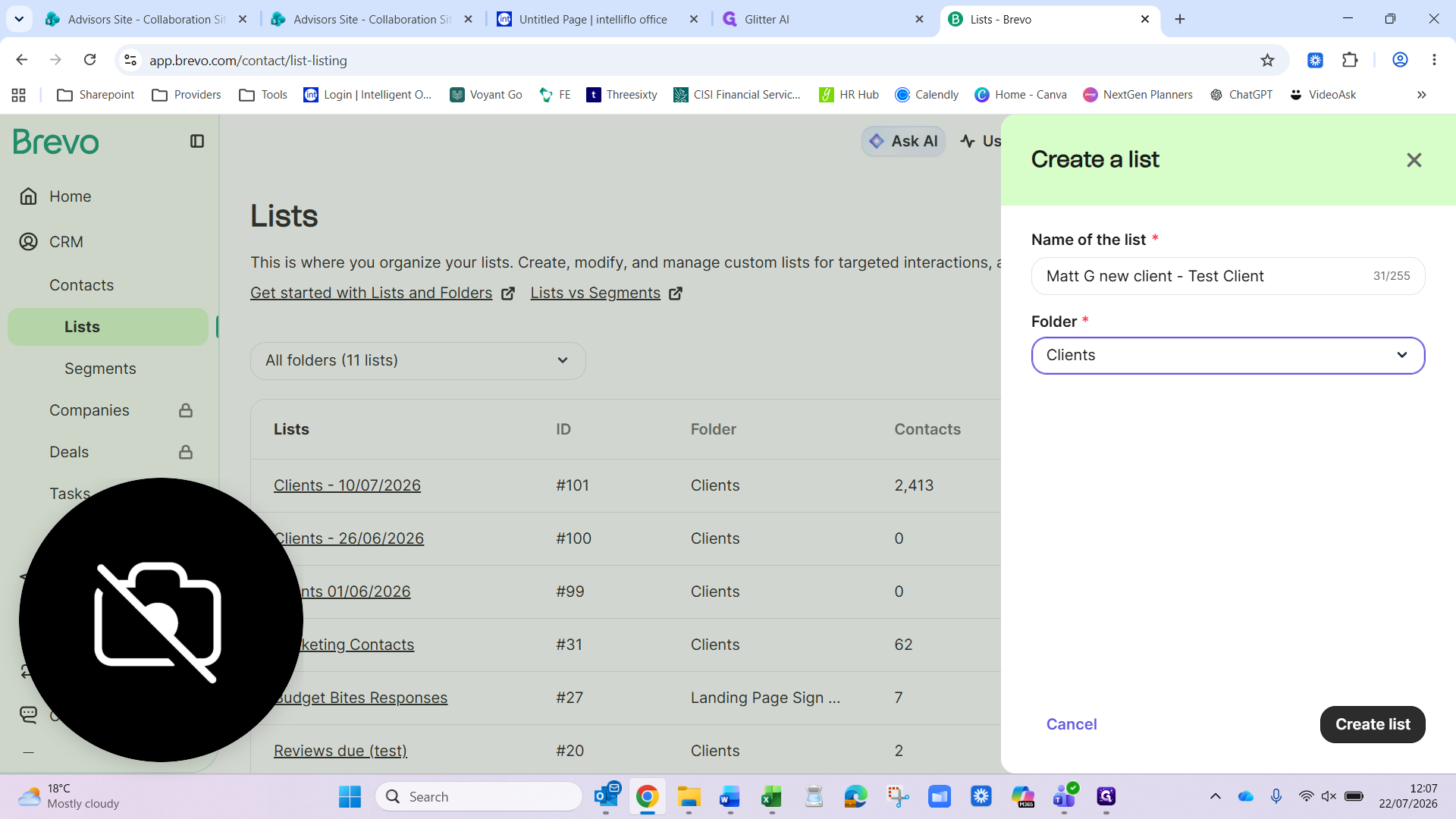Image resolution: width=1456 pixels, height=819 pixels.
Task: Switch to the Glitter AI tab
Action: coord(824,19)
